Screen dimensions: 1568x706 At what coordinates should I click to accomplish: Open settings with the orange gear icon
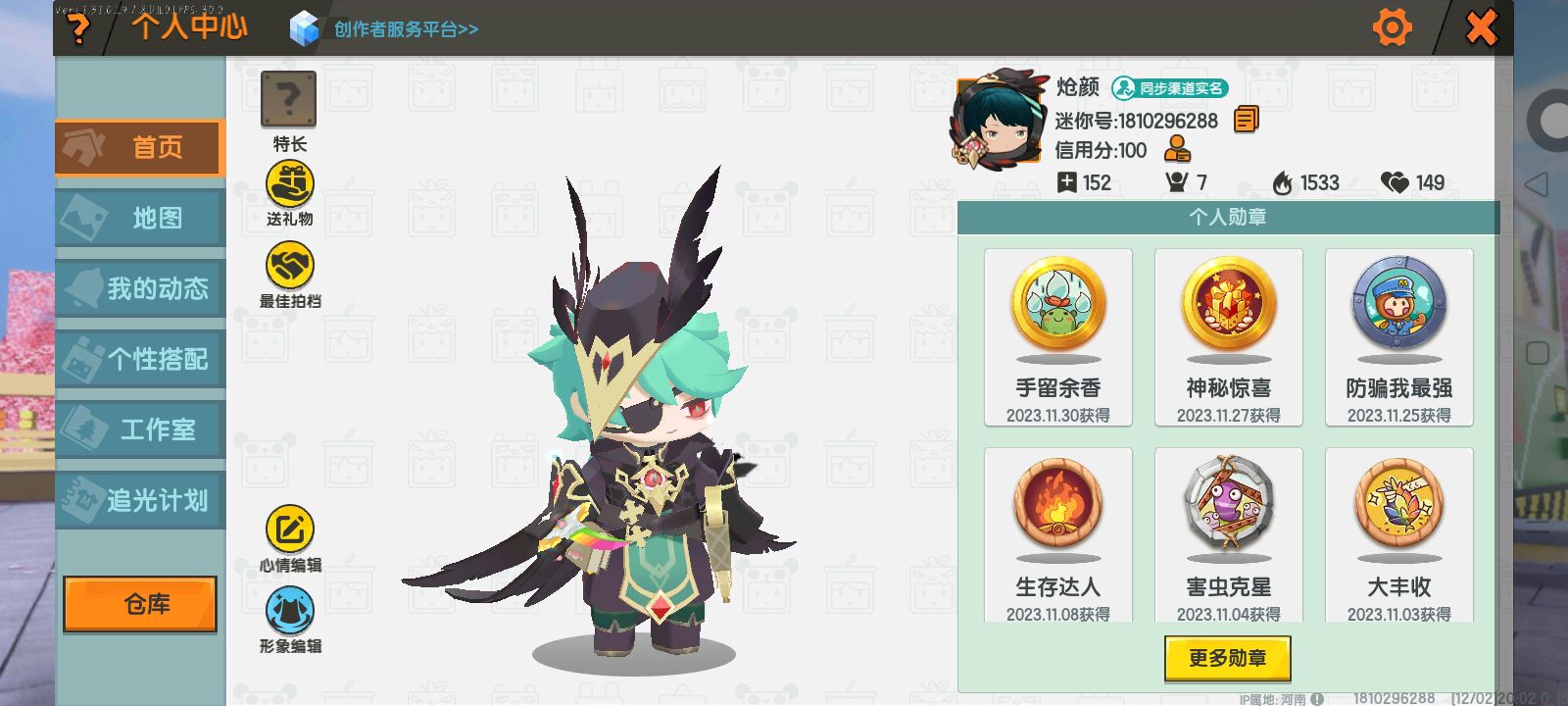1392,27
